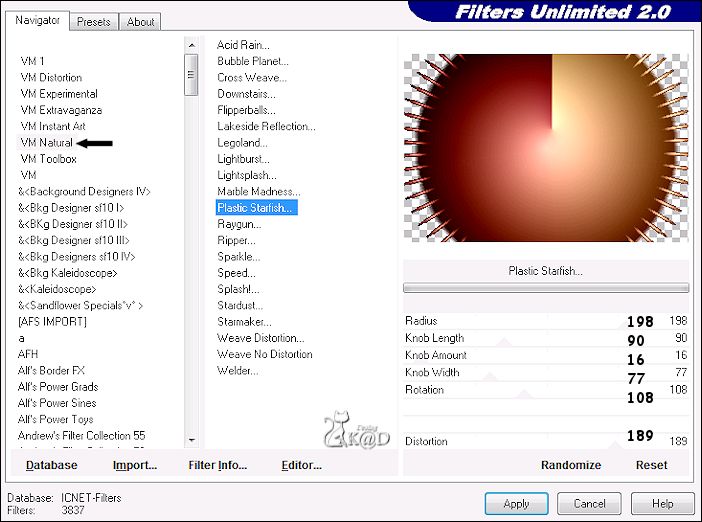Select VM Instant Art category
This screenshot has height=522, width=702.
pos(53,126)
